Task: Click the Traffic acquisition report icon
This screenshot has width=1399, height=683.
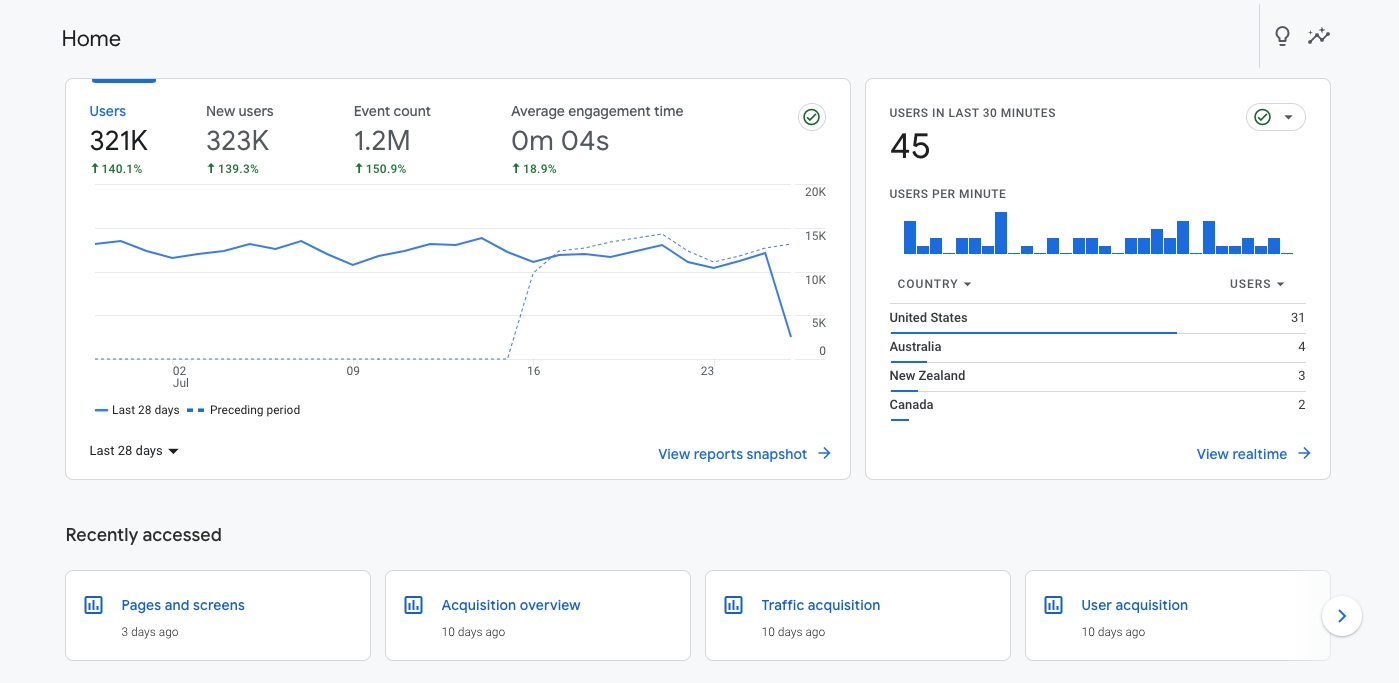Action: pyautogui.click(x=733, y=605)
